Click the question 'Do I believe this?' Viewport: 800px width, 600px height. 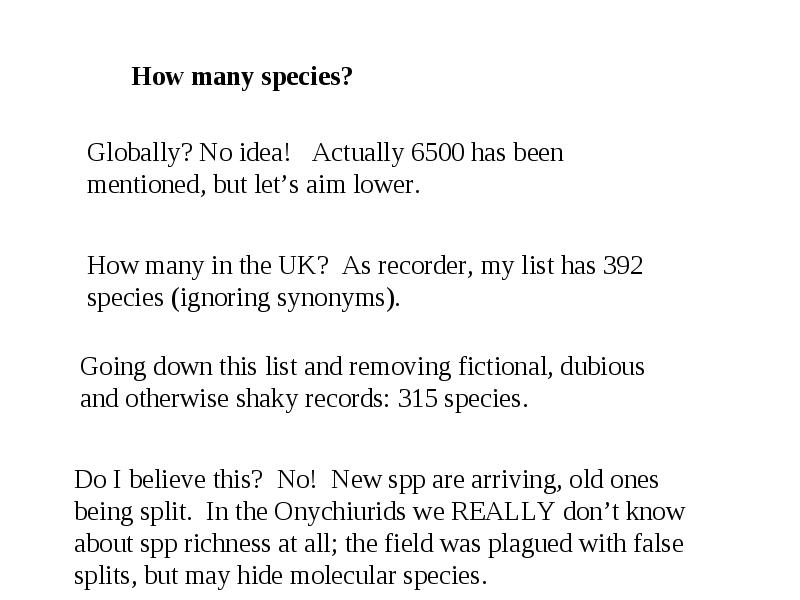pyautogui.click(x=168, y=480)
